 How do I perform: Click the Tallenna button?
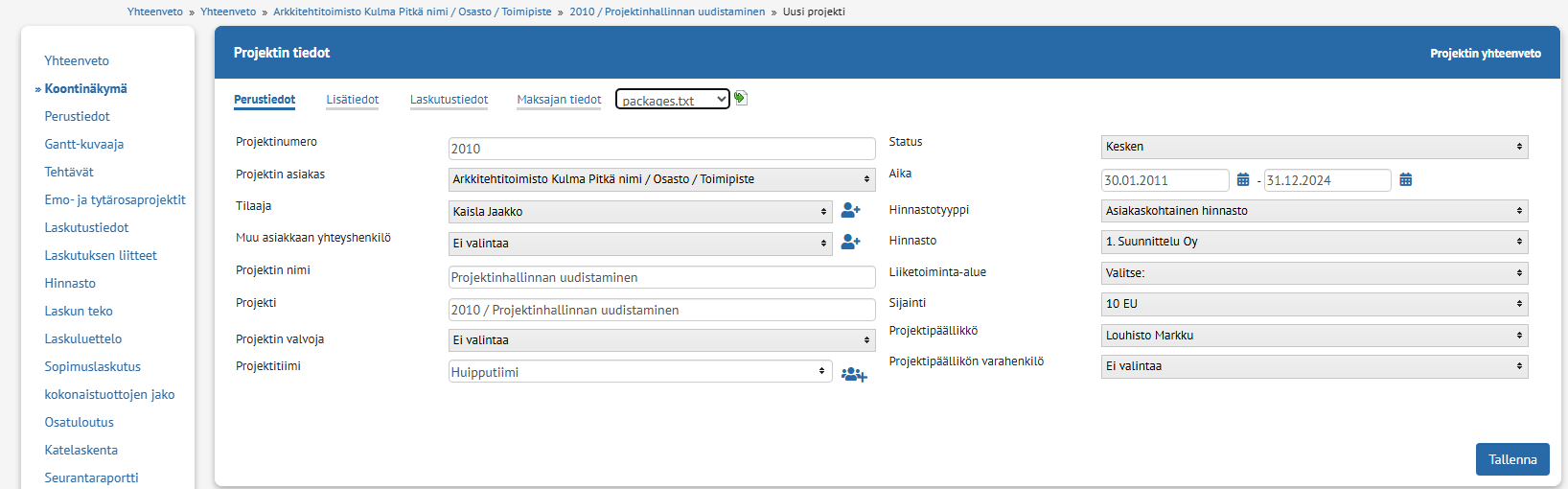click(1512, 459)
